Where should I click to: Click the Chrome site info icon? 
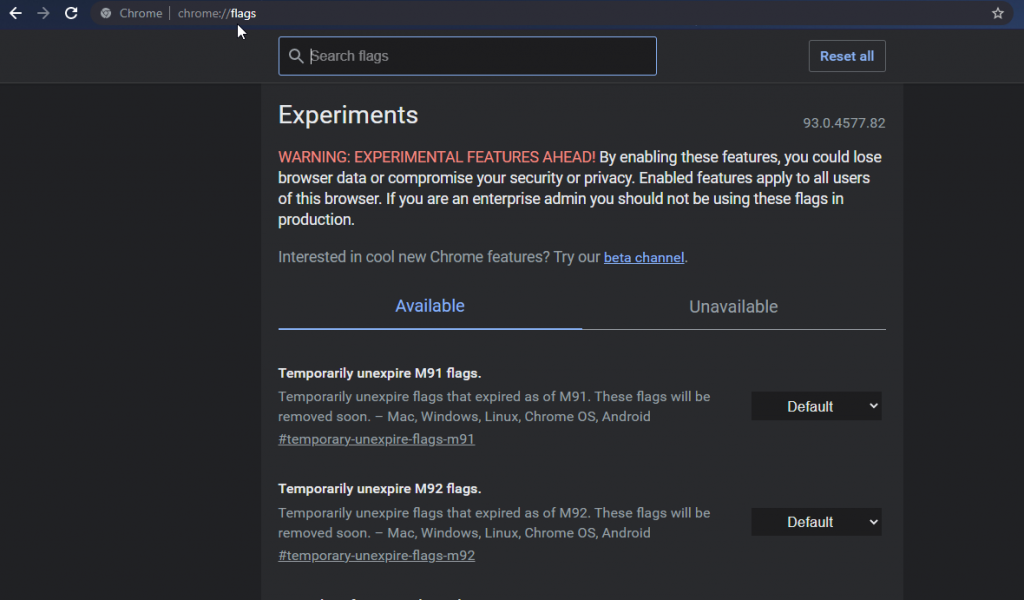[x=106, y=13]
